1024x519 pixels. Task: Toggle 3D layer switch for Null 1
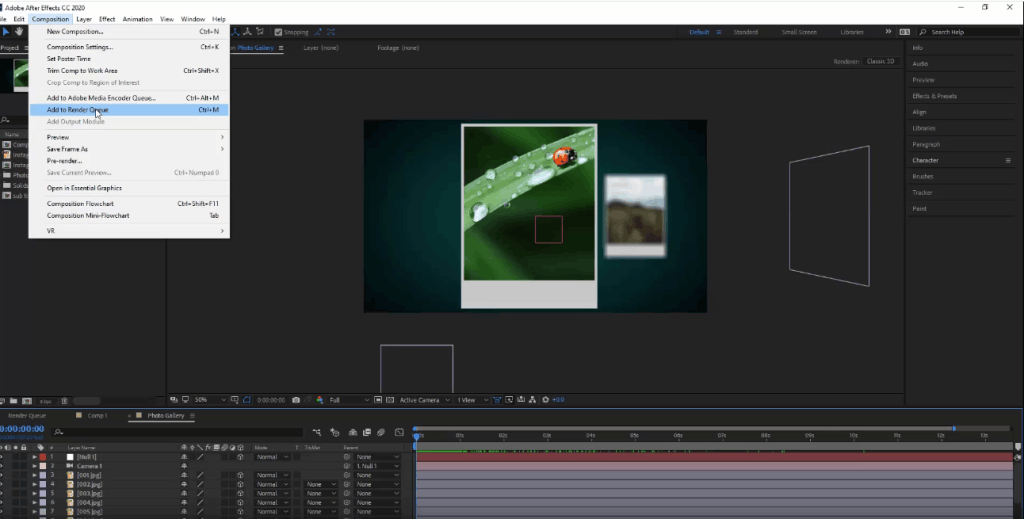coord(240,457)
